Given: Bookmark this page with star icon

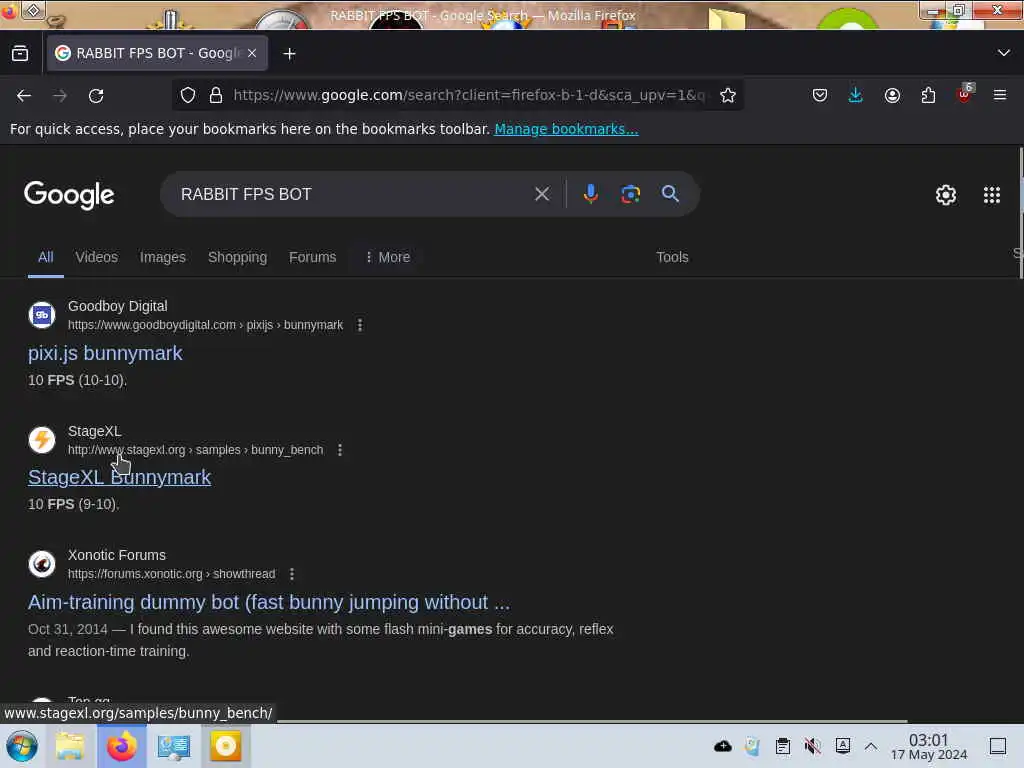Looking at the screenshot, I should pos(728,95).
